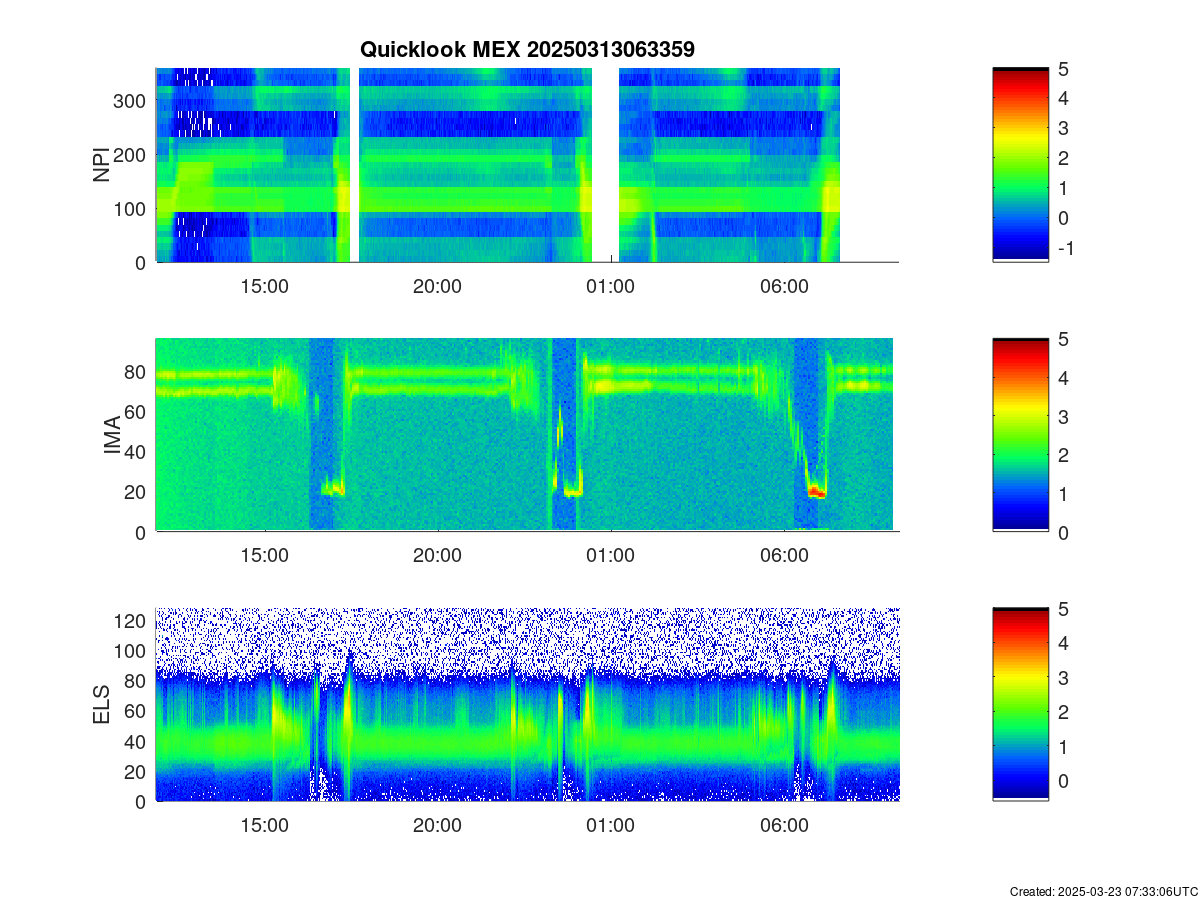
Task: Click the title "Quicklook MEX 20250313063359"
Action: tap(527, 49)
